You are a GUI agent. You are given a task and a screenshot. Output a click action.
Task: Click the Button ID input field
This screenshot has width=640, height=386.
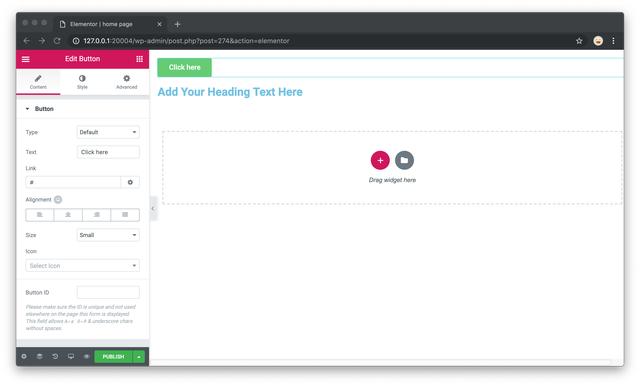(x=108, y=293)
